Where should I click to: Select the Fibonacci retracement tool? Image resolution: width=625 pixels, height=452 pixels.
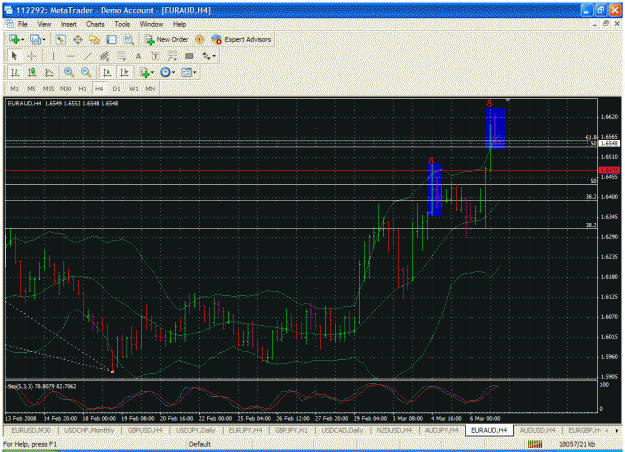tap(122, 56)
